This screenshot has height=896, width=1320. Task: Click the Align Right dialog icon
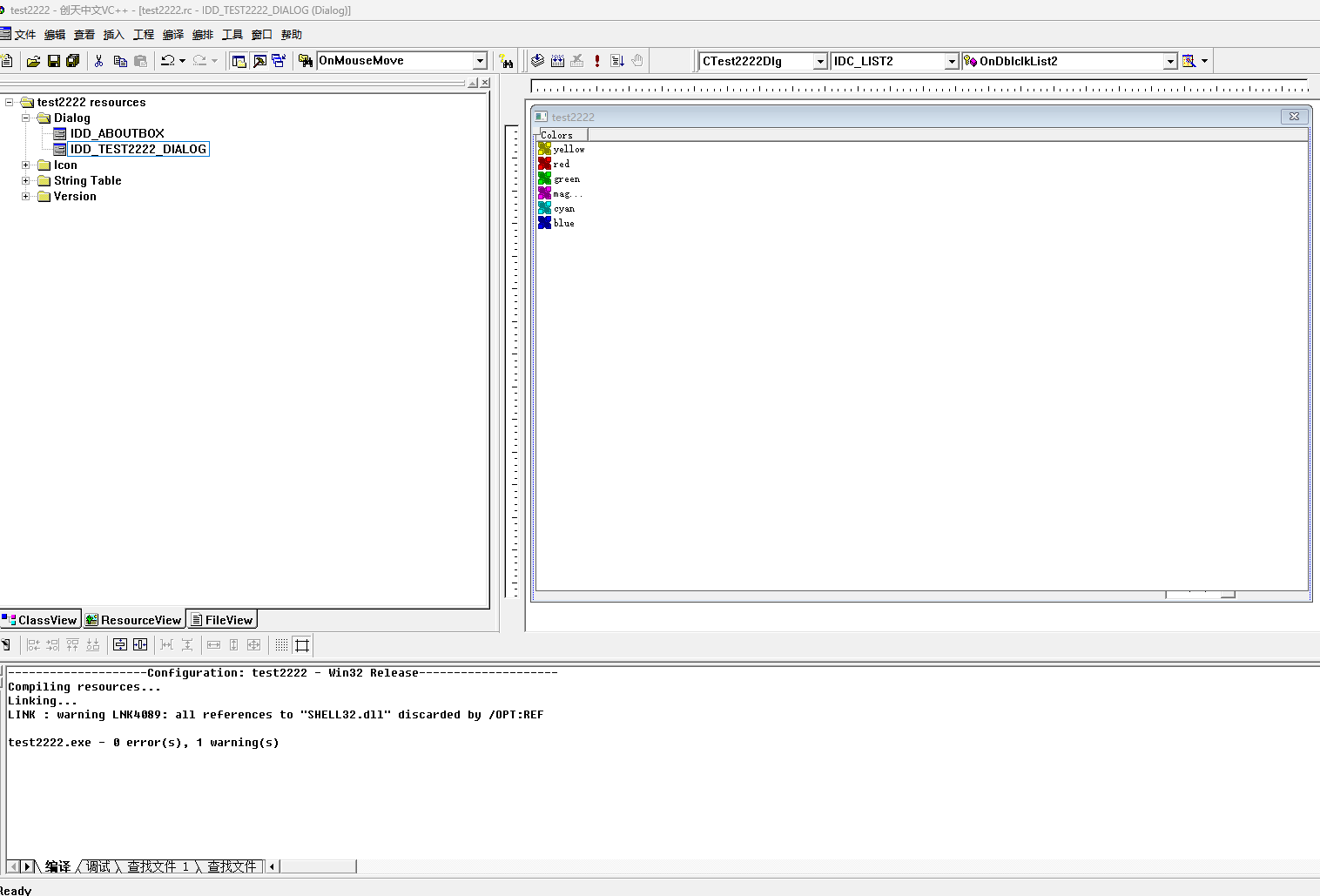pyautogui.click(x=53, y=645)
